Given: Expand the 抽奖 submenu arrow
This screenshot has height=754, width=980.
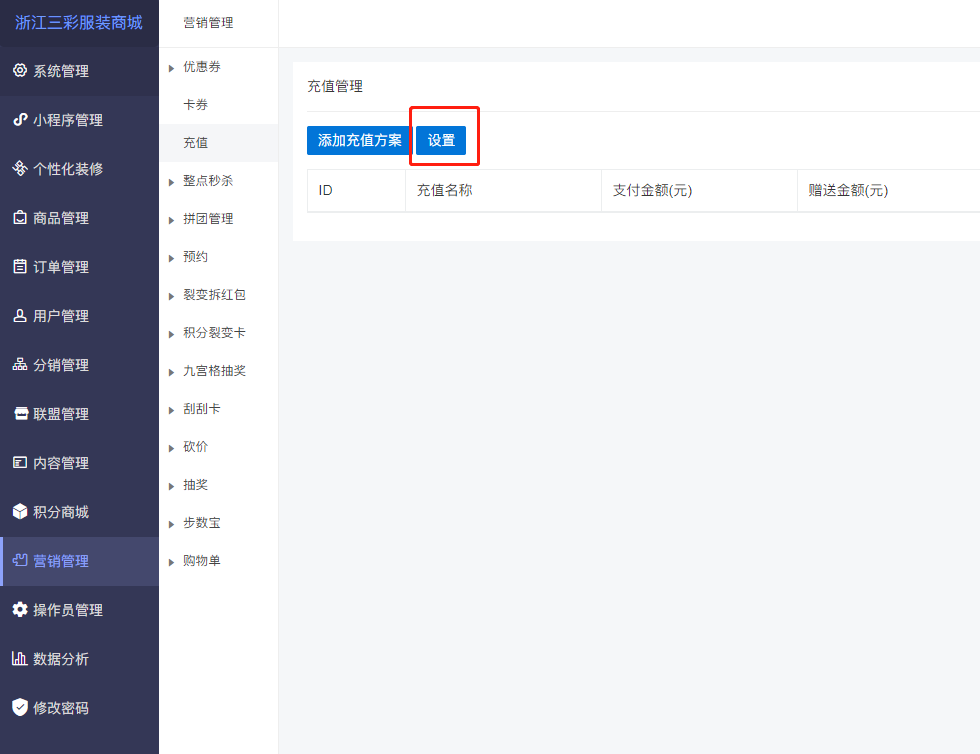Looking at the screenshot, I should (x=171, y=486).
